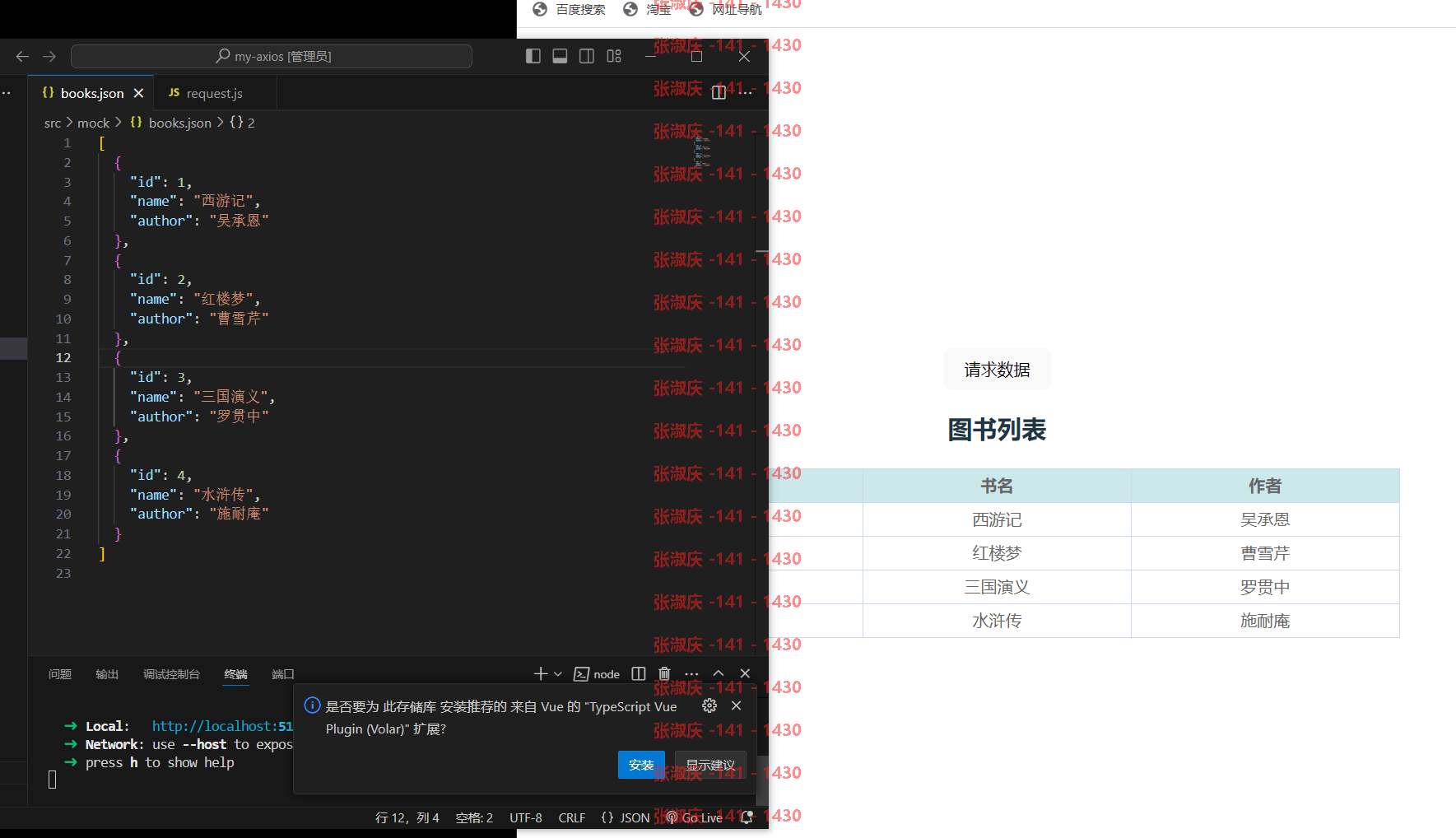Click the 吴承恩 author cell

point(1265,519)
